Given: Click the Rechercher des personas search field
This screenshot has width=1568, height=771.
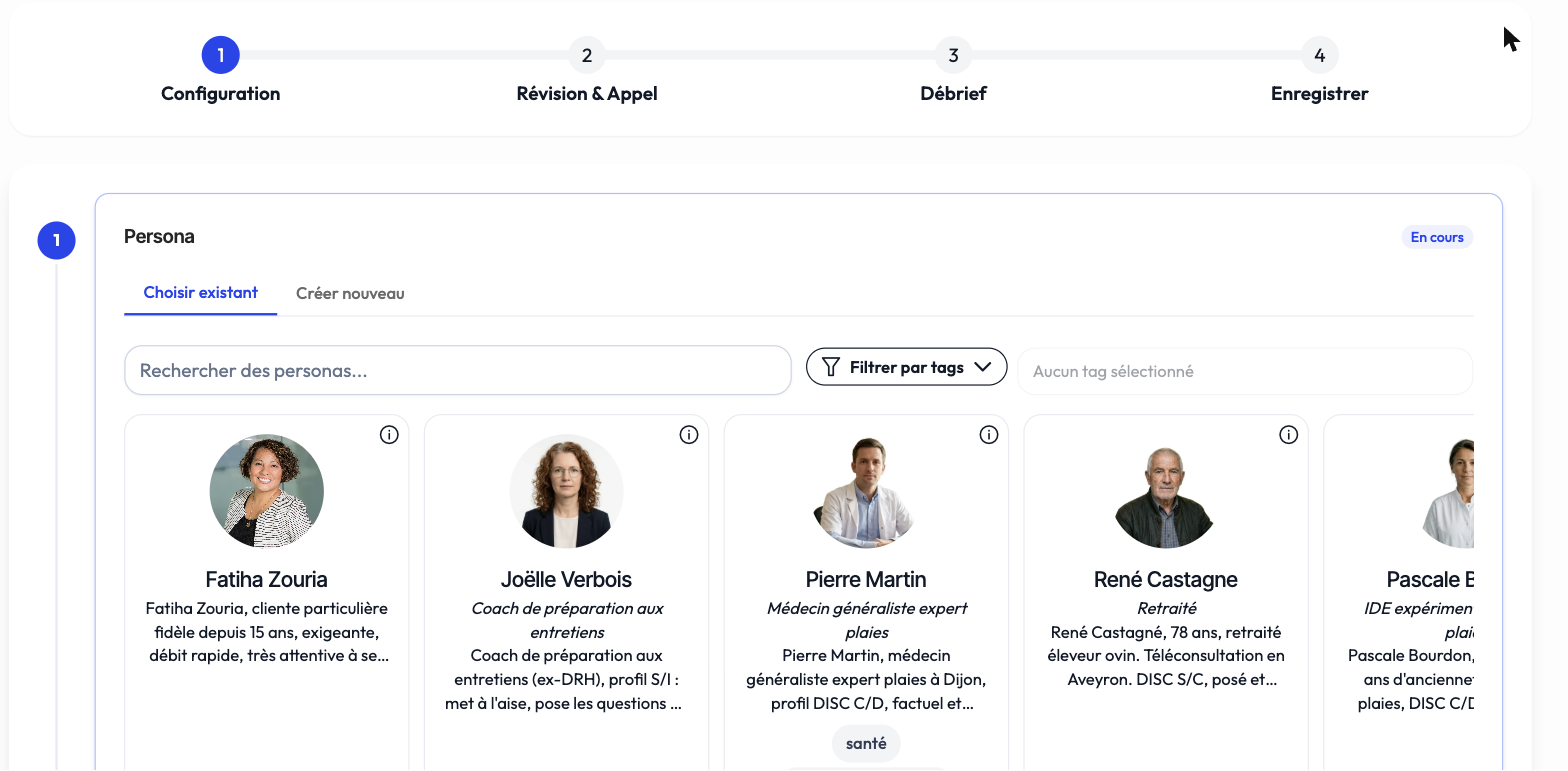Looking at the screenshot, I should coord(458,371).
